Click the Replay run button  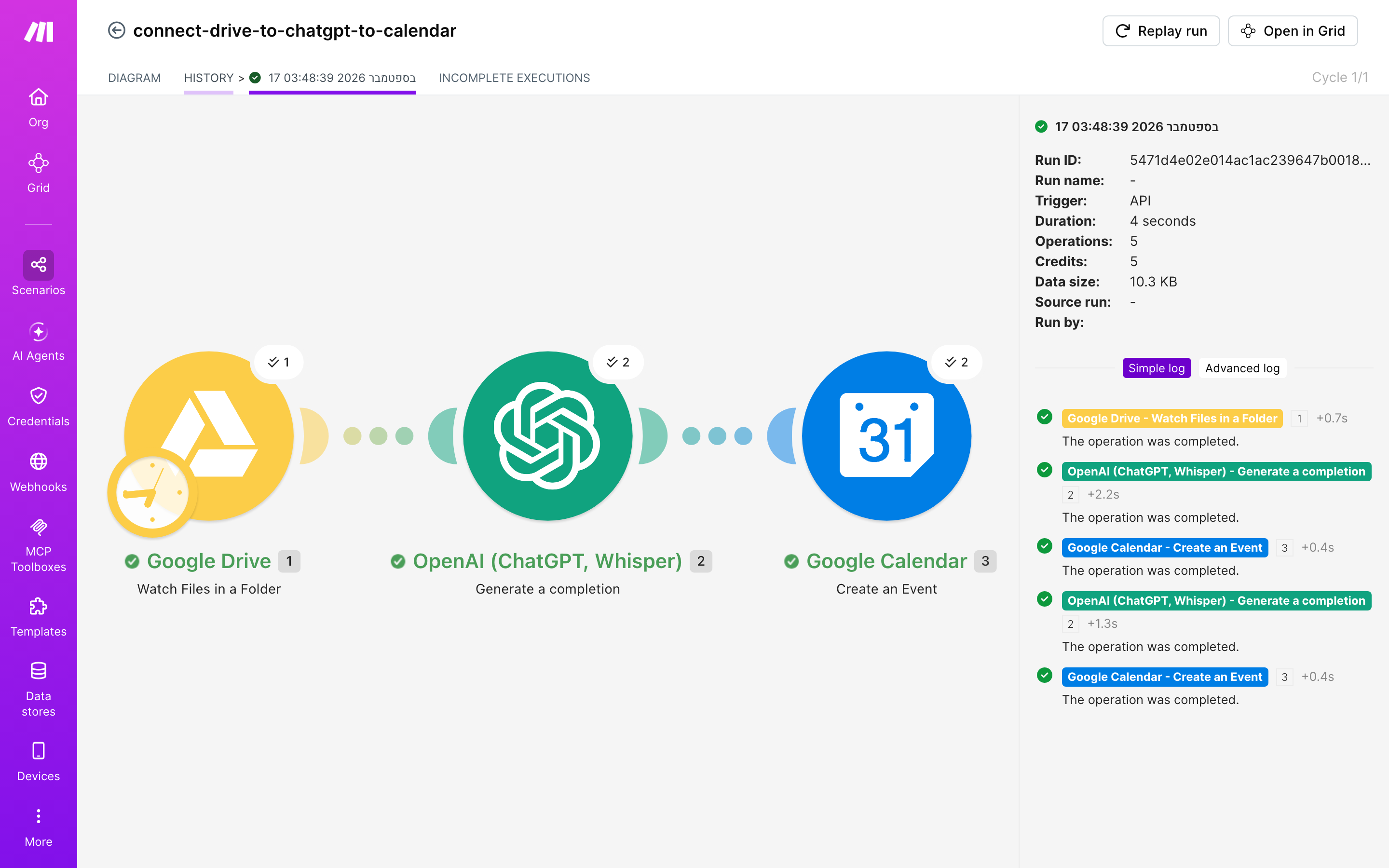pyautogui.click(x=1160, y=31)
